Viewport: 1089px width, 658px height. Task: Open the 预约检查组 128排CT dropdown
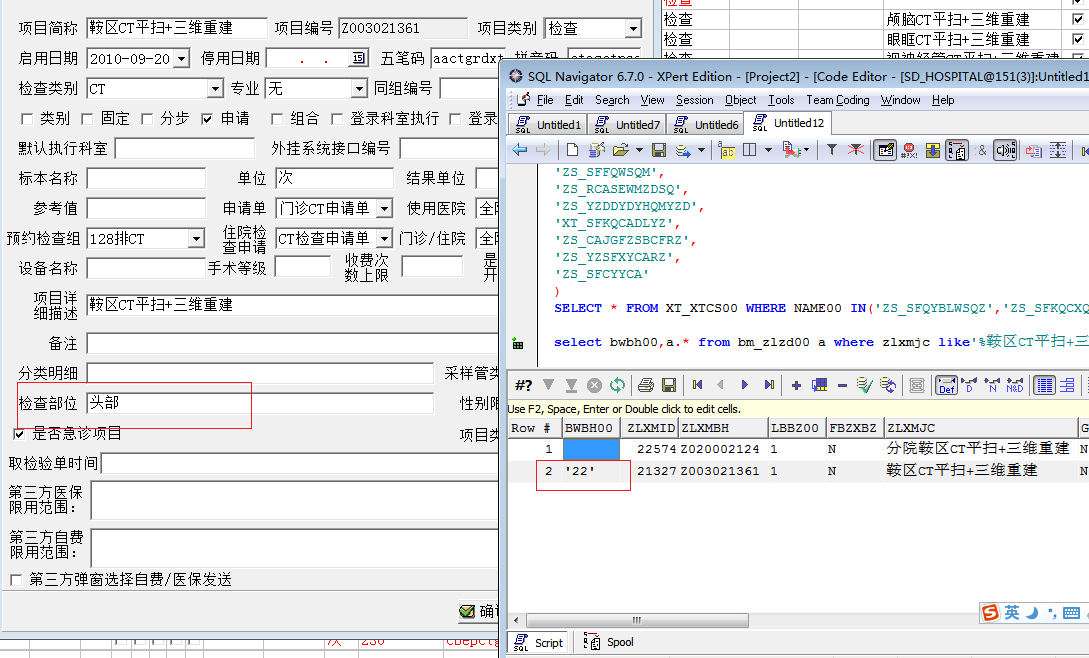[197, 238]
